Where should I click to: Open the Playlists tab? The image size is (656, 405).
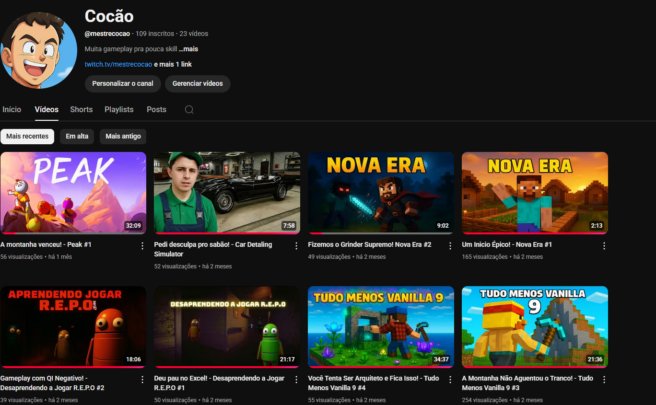point(119,109)
